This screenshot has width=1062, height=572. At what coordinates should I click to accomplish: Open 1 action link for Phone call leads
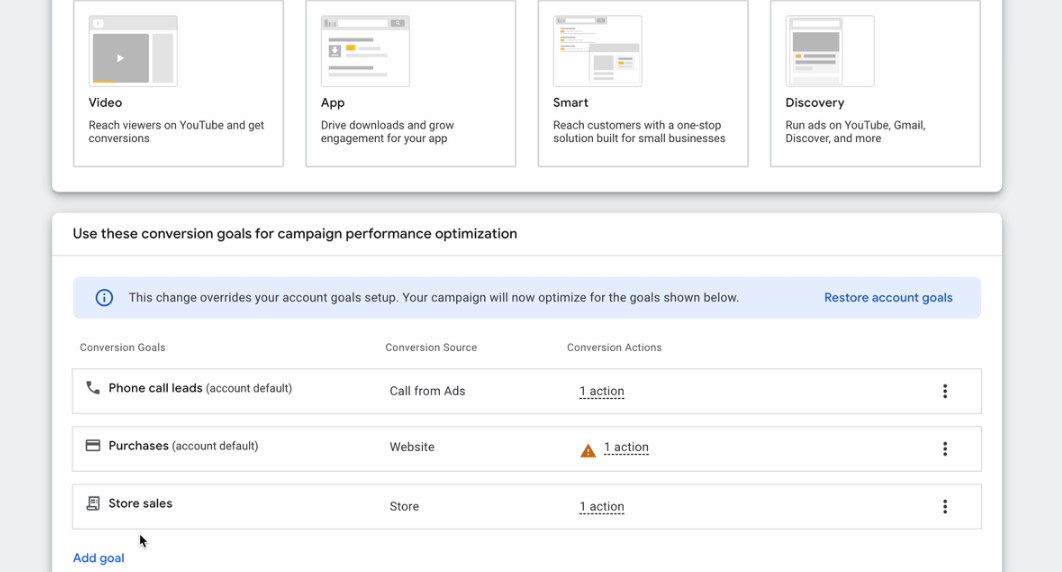602,391
